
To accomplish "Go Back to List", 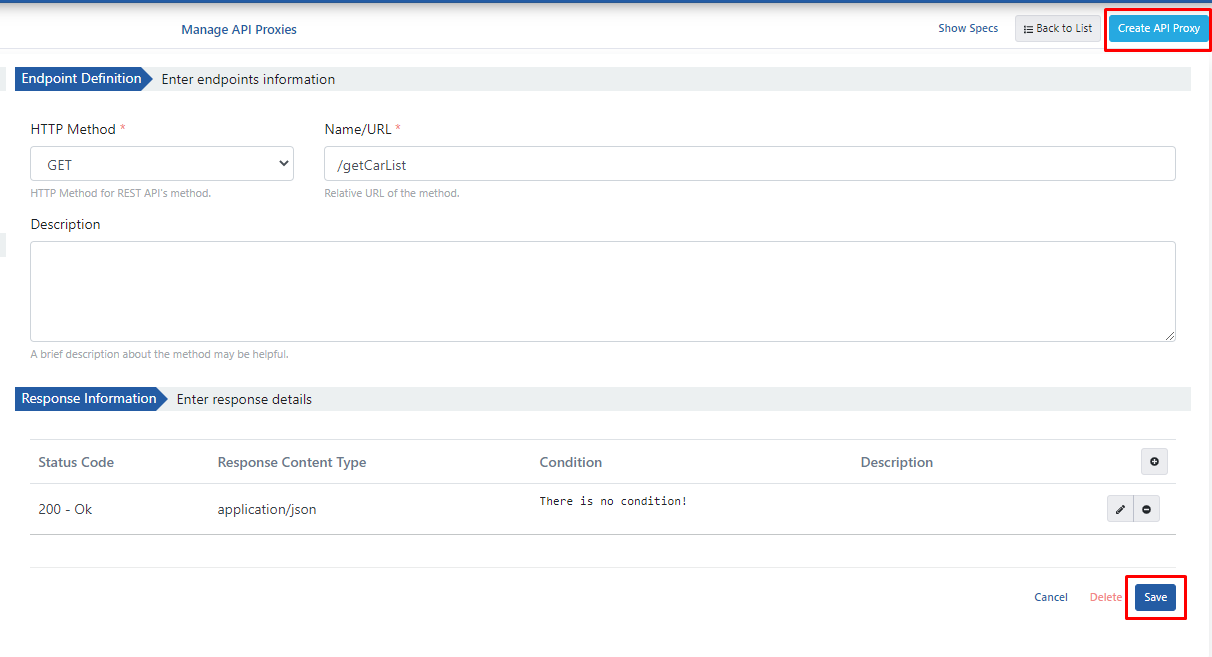I will [x=1058, y=28].
